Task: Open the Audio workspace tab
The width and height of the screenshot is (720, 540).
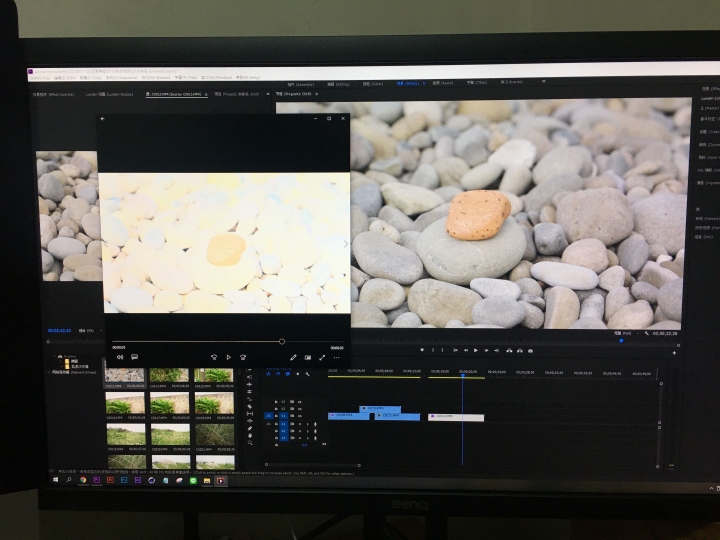Action: (443, 83)
